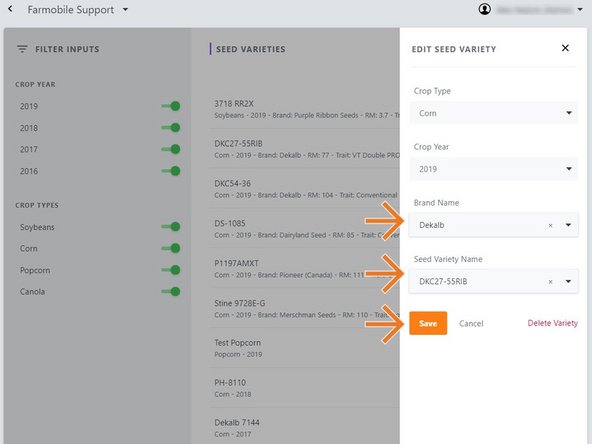Screen dimensions: 592x444
Task: Click the Filter Inputs heading text
Action: [x=67, y=49]
